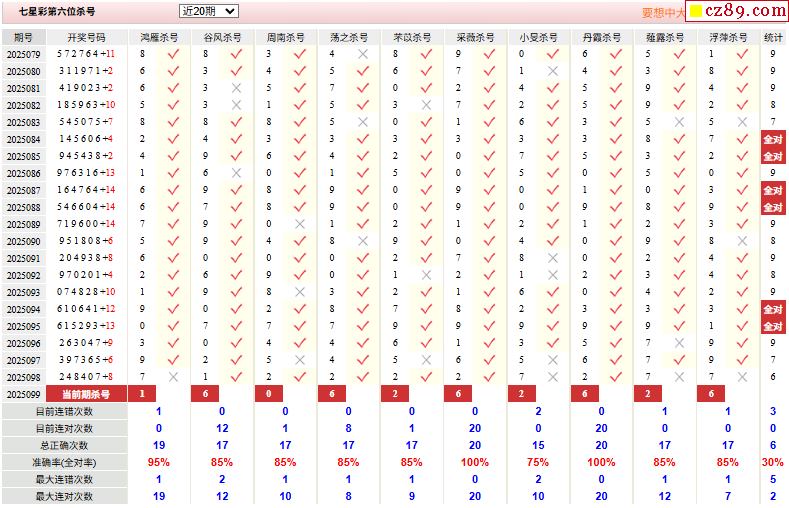This screenshot has height=508, width=789.
Task: Click the gray X in 浮萍杀号 row 2025098
Action: (742, 377)
